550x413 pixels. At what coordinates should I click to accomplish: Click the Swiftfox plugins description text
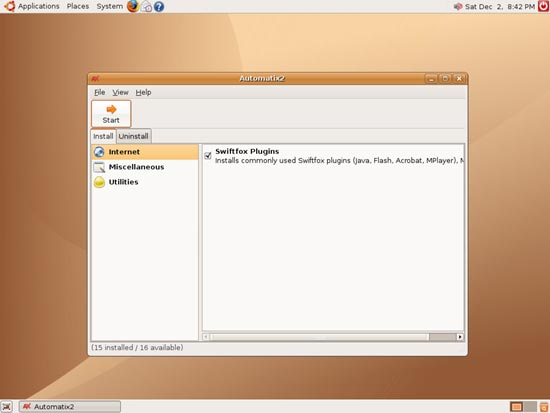(339, 161)
